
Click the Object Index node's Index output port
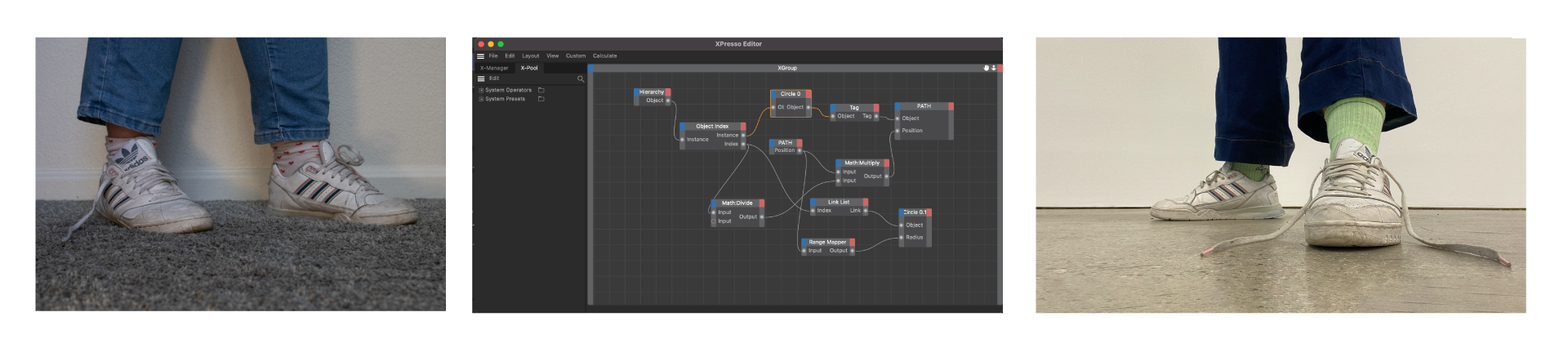click(x=743, y=145)
